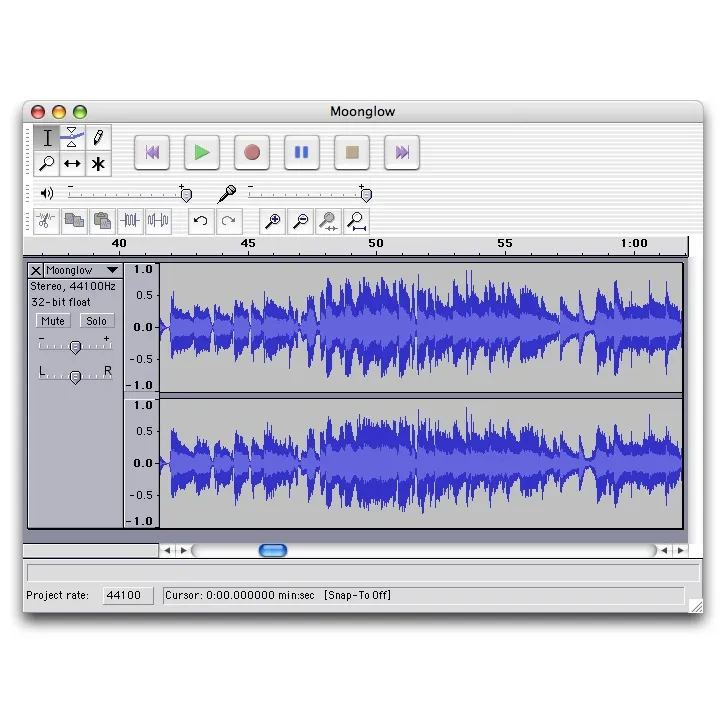727x727 pixels.
Task: Adjust the input level slider thumb
Action: (366, 196)
